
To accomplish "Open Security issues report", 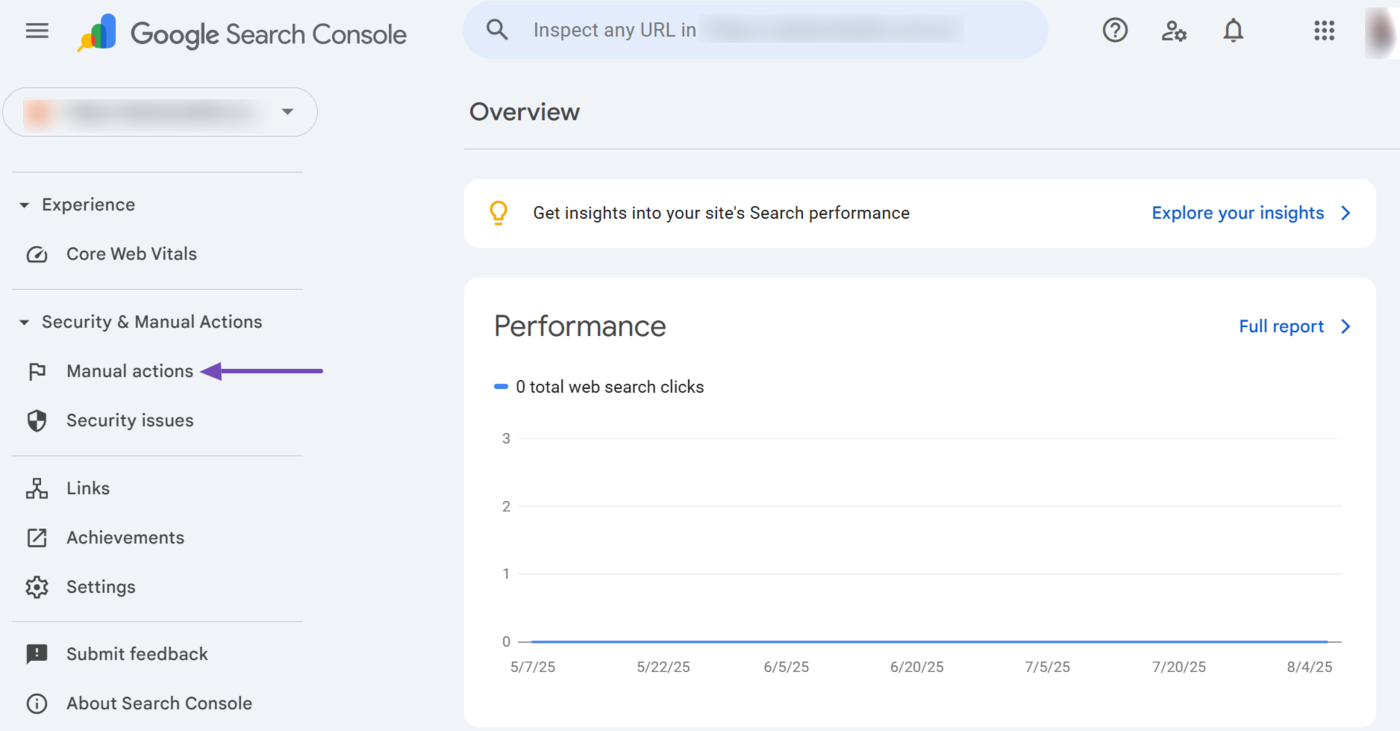I will [129, 421].
